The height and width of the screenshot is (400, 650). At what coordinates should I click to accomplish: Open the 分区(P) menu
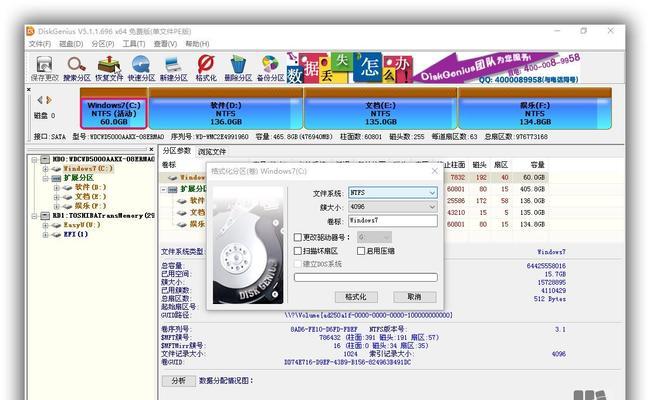102,44
